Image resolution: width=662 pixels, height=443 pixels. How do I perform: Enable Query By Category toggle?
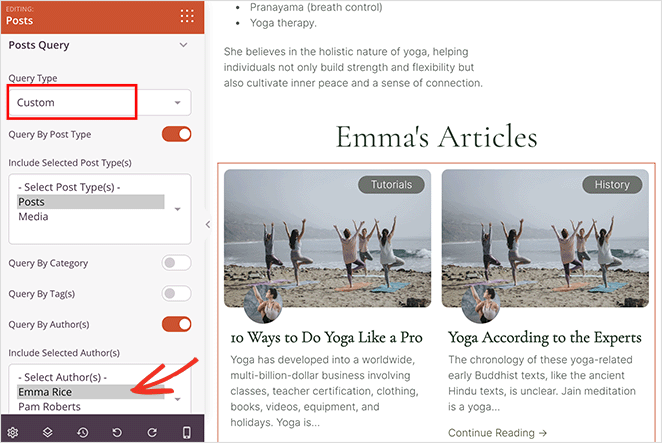(176, 263)
